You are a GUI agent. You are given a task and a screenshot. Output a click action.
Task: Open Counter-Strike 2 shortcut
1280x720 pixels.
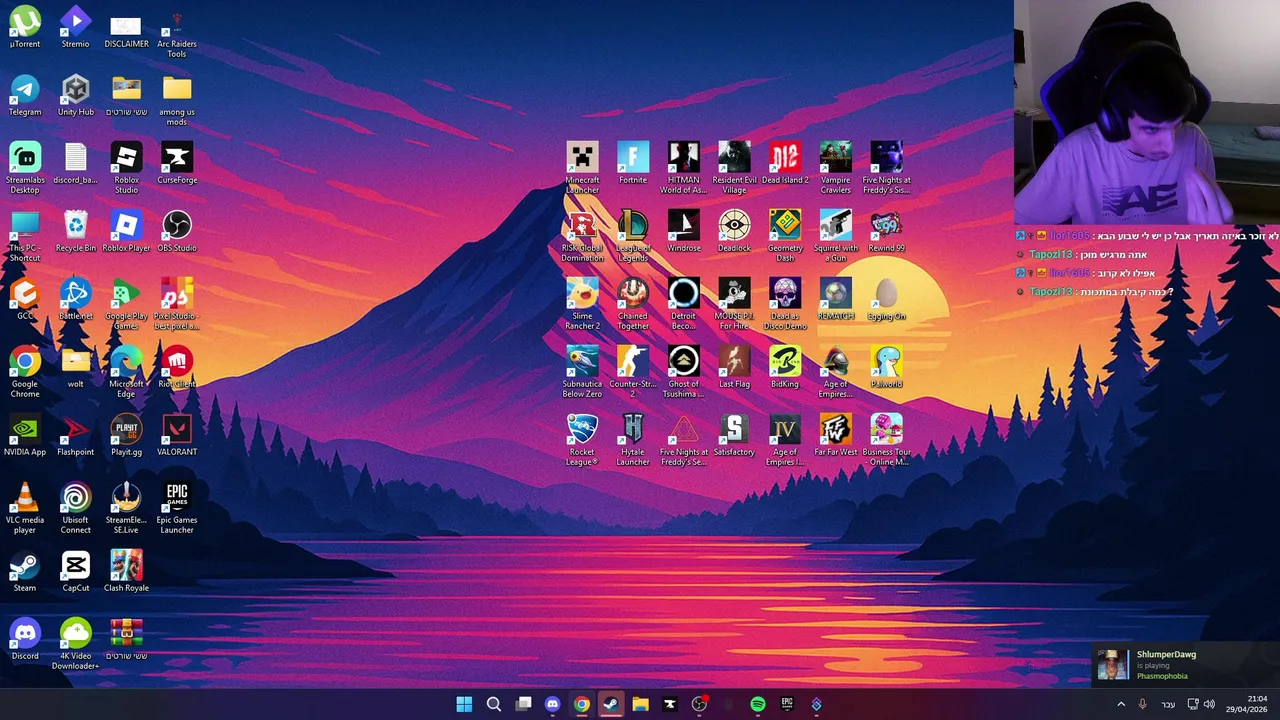(633, 373)
